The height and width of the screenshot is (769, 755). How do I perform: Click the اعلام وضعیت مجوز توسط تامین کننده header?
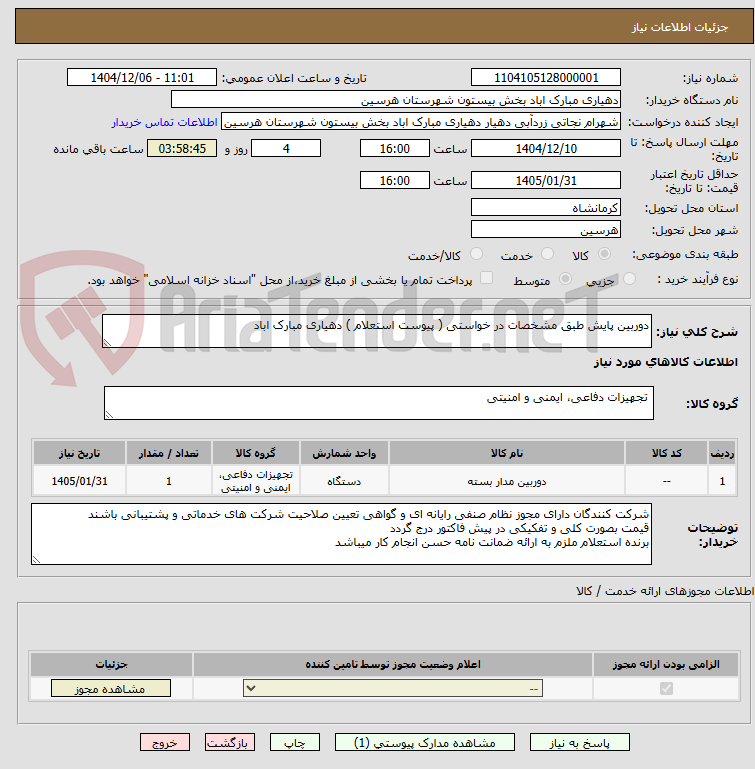(392, 665)
